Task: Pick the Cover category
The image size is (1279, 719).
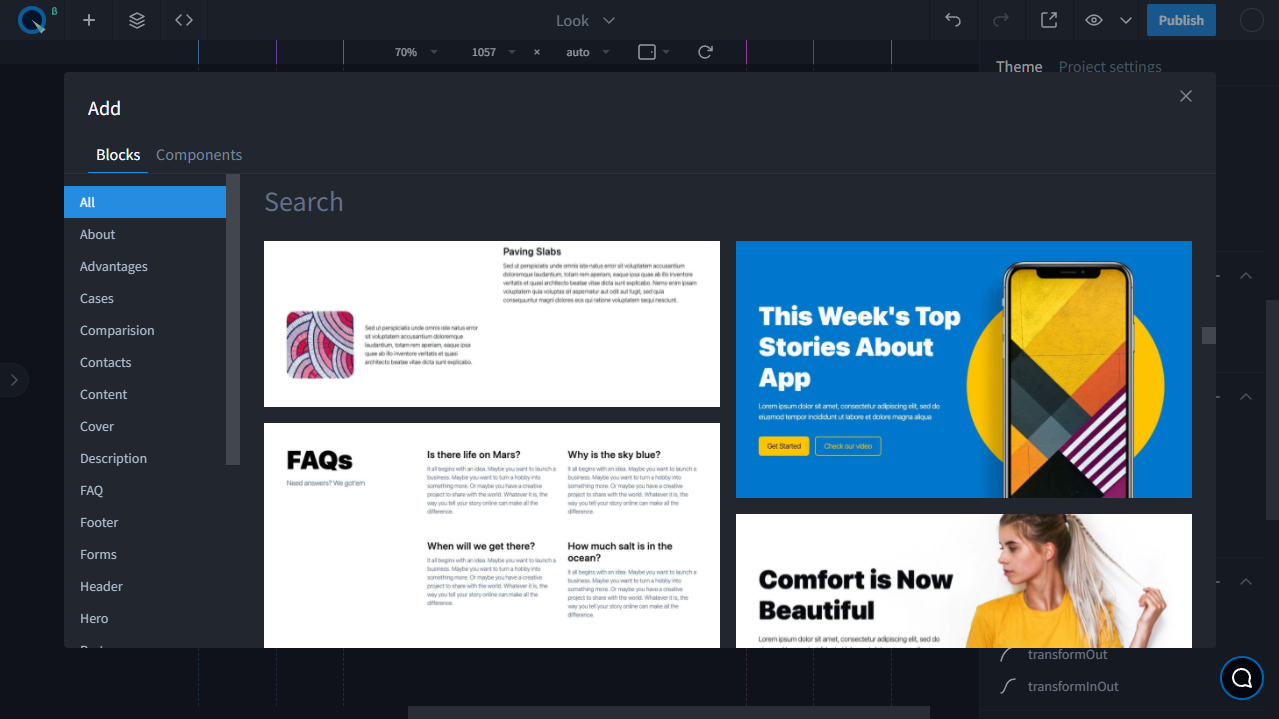Action: coord(145,426)
